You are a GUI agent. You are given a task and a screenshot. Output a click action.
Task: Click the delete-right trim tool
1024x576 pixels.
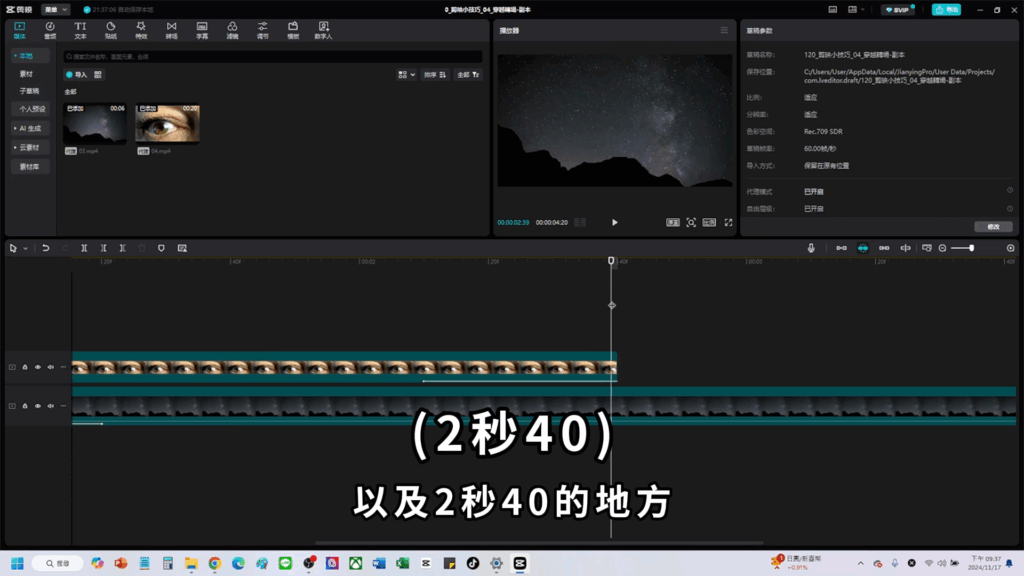122,248
